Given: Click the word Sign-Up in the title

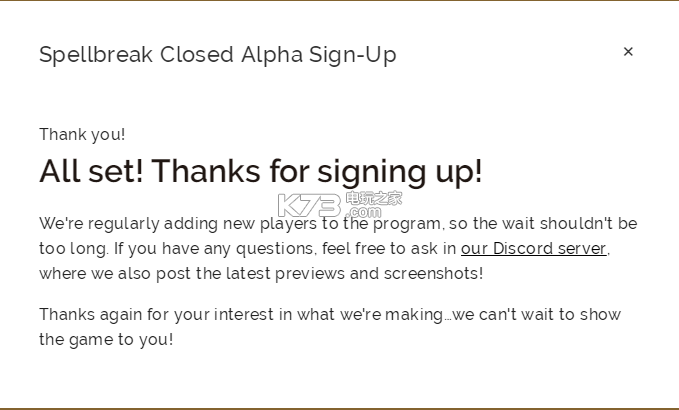Looking at the screenshot, I should tap(352, 55).
